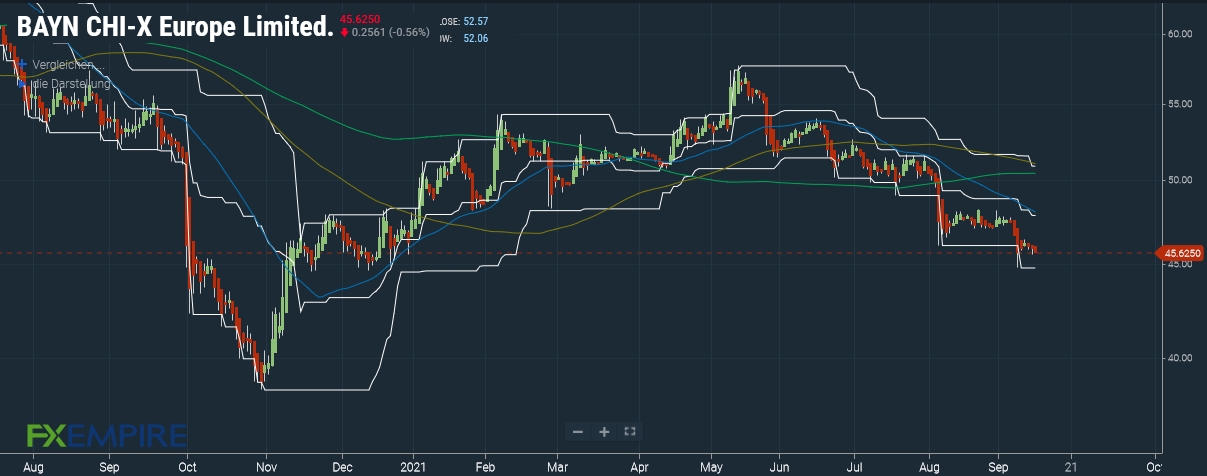Screen dimensions: 1207x476
Task: Click the Apr time axis label
Action: (x=639, y=466)
